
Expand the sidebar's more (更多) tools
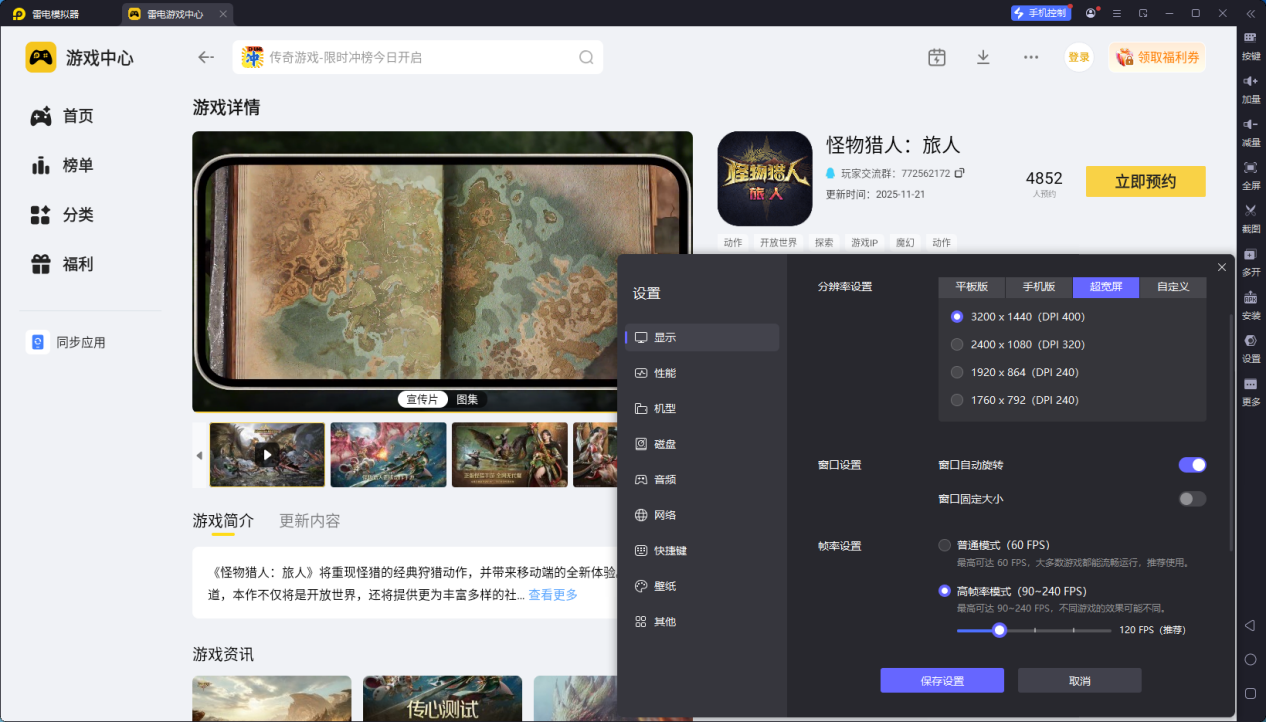click(x=1250, y=385)
